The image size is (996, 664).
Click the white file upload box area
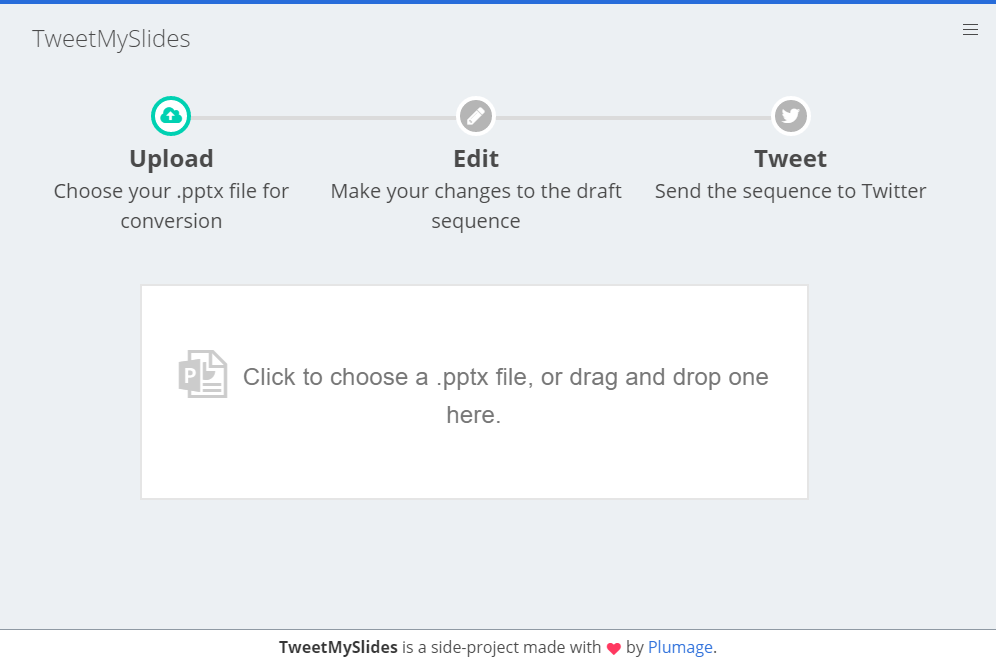(474, 392)
